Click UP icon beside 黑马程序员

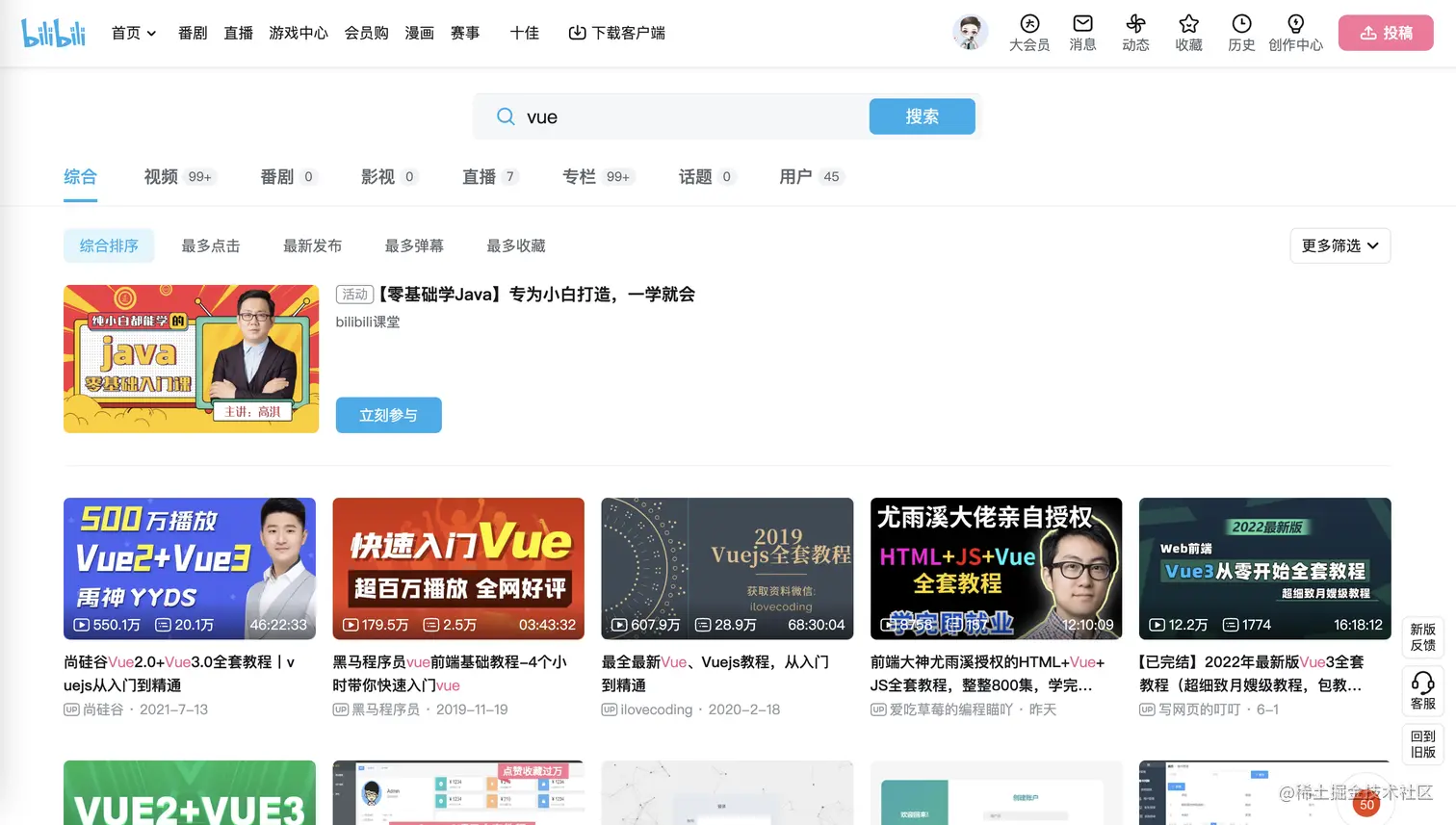[x=340, y=709]
